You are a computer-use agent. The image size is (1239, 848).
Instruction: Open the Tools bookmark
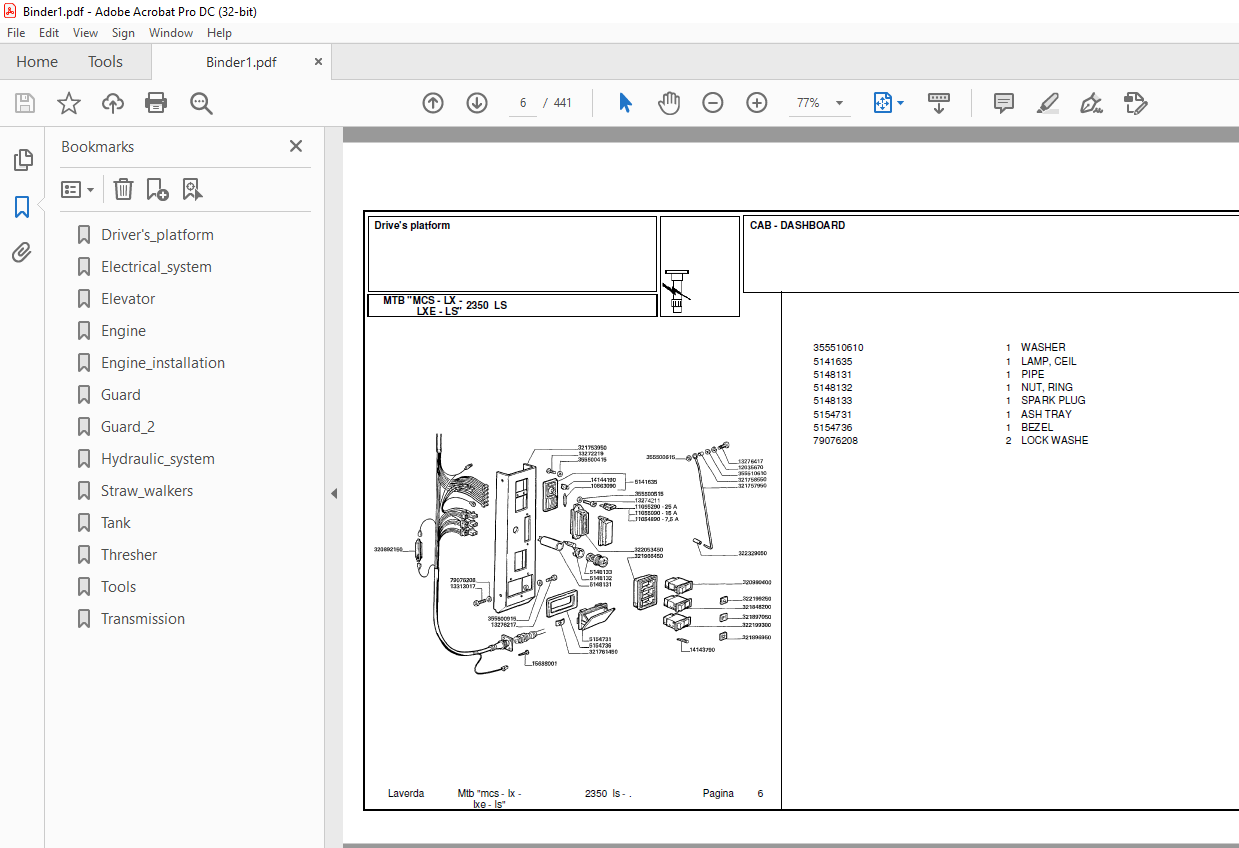click(118, 587)
